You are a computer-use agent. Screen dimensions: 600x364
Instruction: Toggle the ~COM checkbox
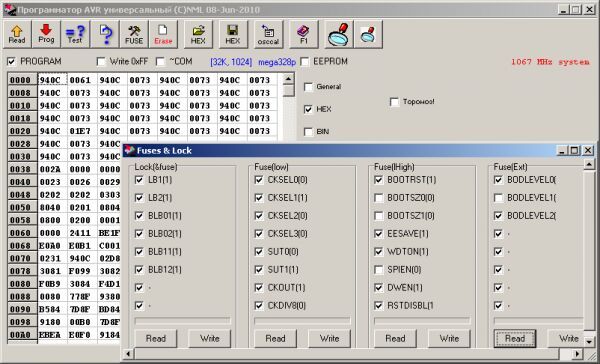tap(160, 61)
